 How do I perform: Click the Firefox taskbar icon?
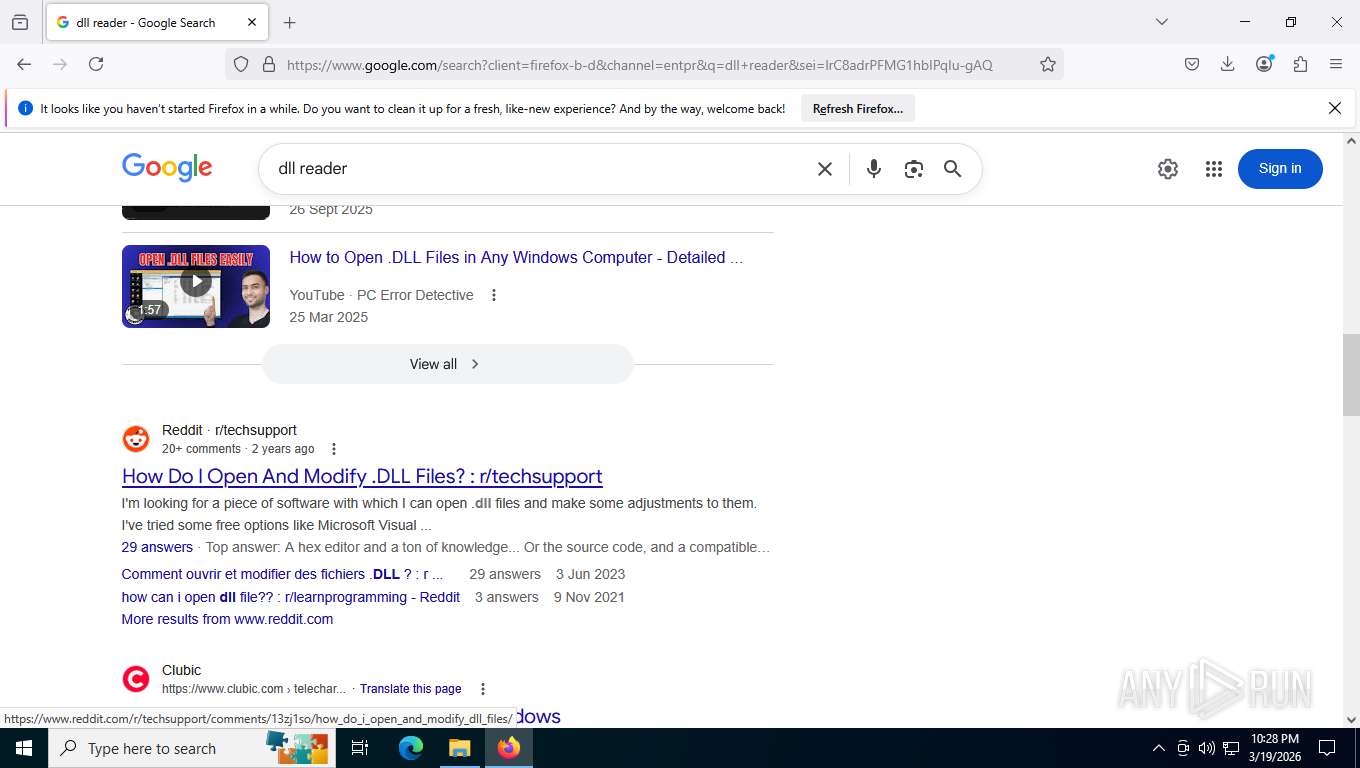tap(509, 748)
